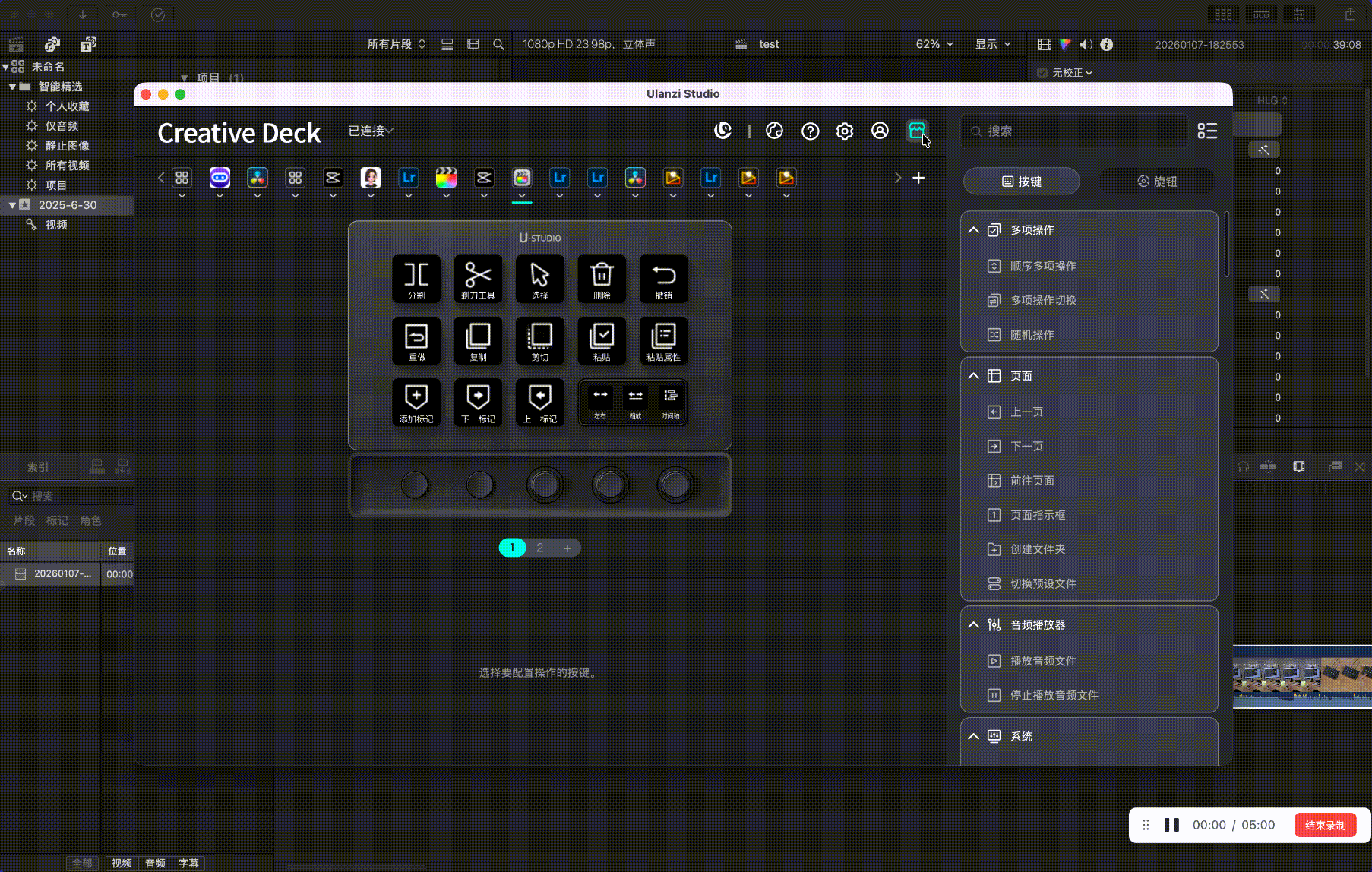
Task: Click the 添加标记 (add marker) key
Action: (416, 403)
